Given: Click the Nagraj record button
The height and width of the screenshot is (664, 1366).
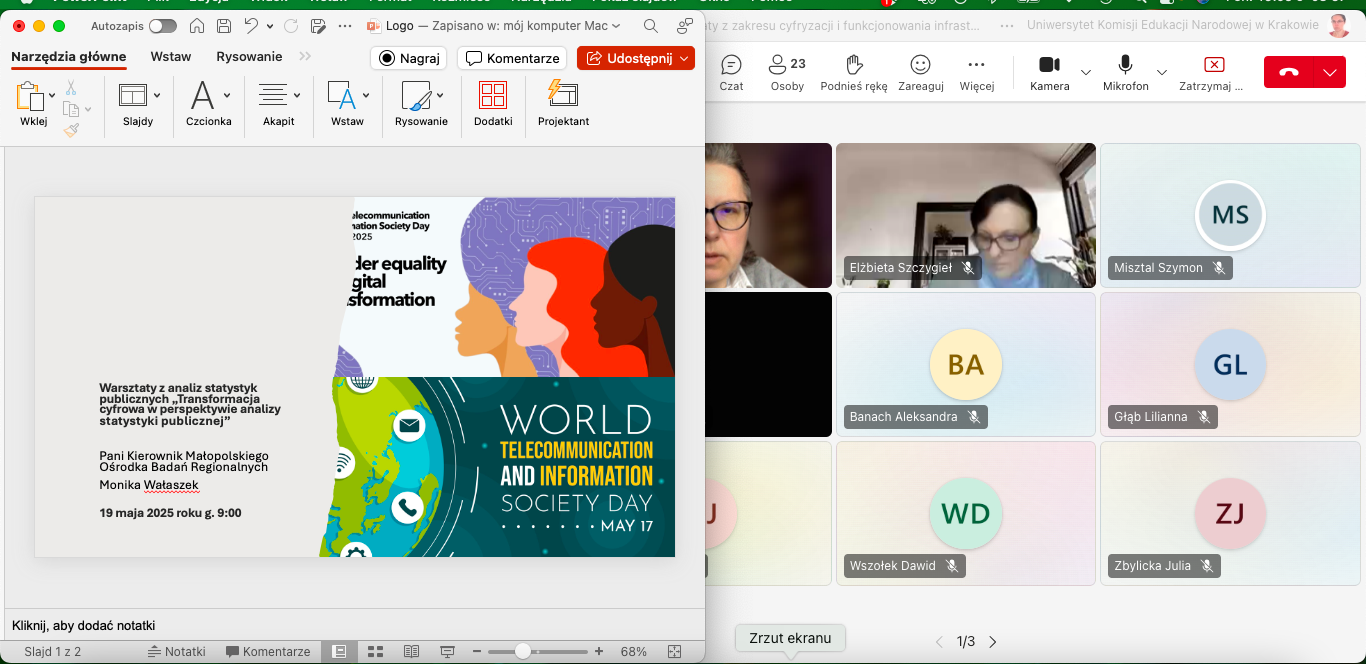Looking at the screenshot, I should (409, 58).
